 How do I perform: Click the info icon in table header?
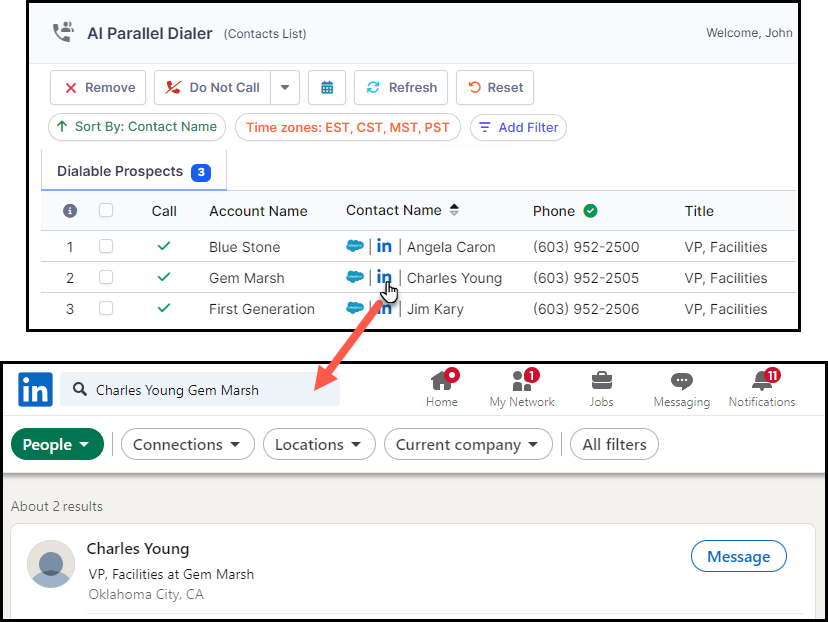pyautogui.click(x=70, y=211)
